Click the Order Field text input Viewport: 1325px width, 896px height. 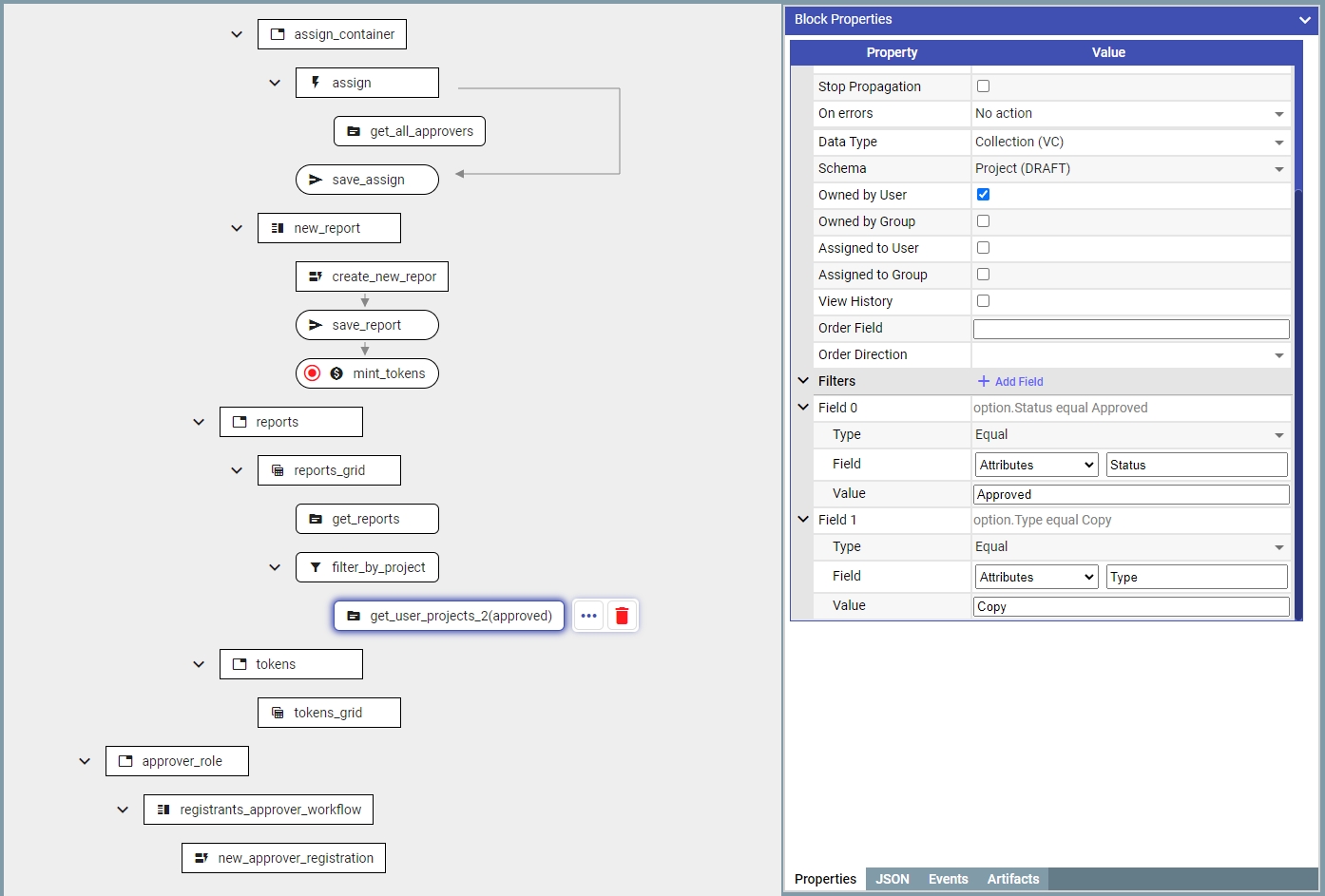pos(1130,329)
